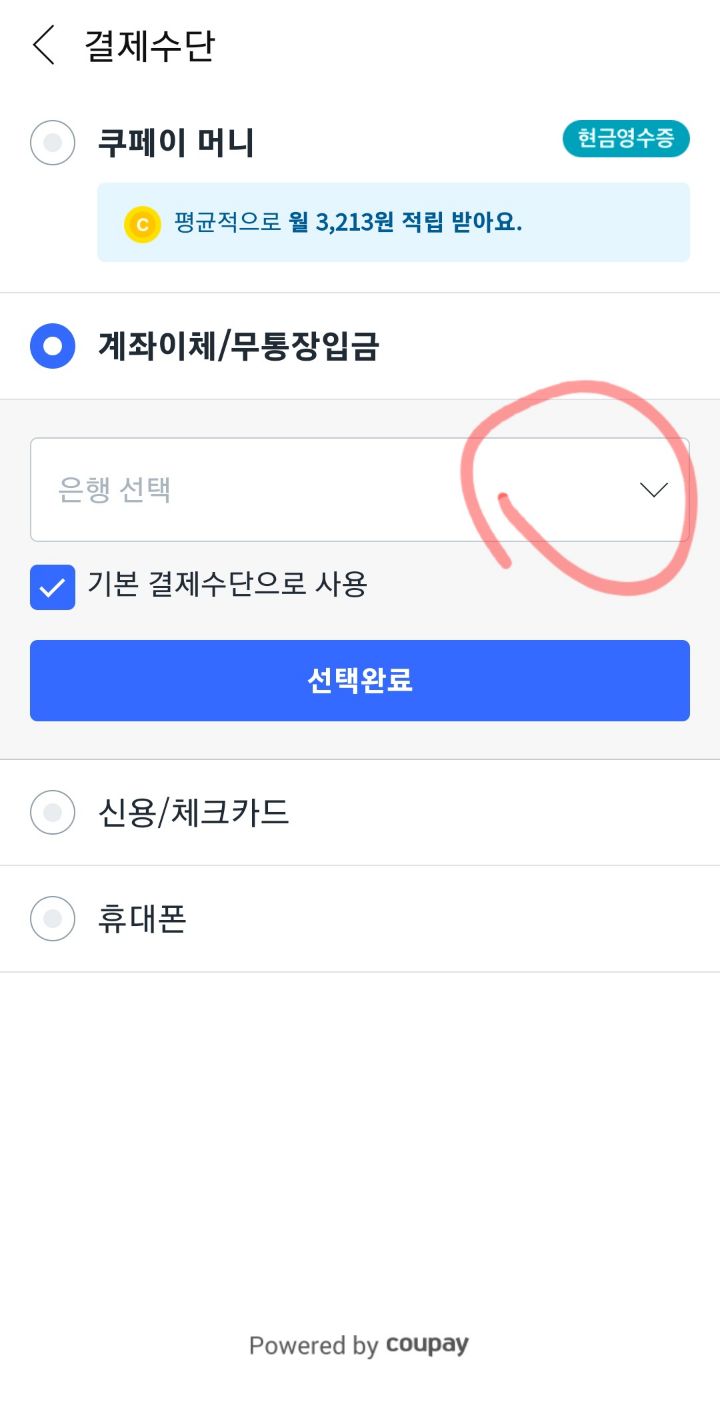Choose the 신용/체크카드 radio button
720x1416 pixels.
click(x=53, y=811)
